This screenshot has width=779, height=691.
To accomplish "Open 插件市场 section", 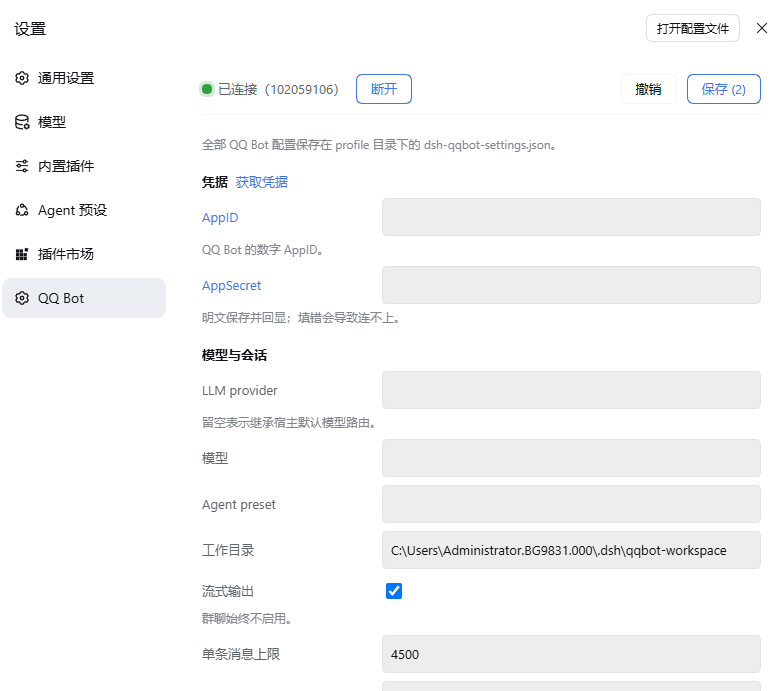I will tap(84, 254).
